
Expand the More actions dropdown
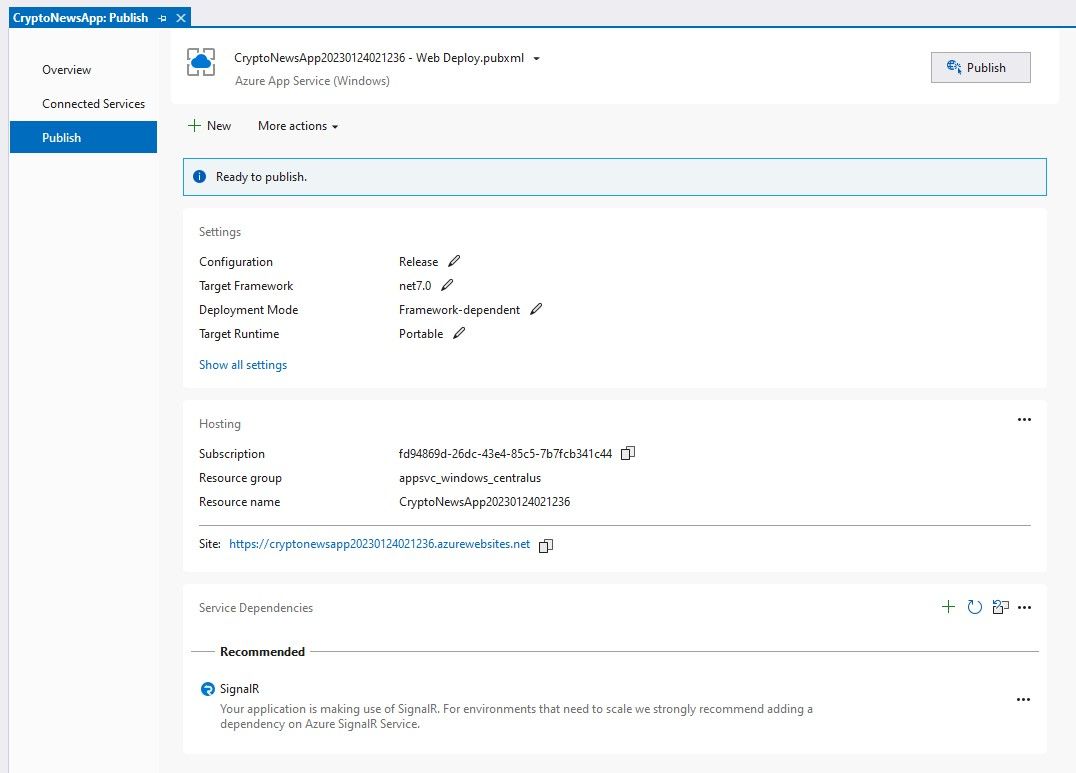coord(298,126)
